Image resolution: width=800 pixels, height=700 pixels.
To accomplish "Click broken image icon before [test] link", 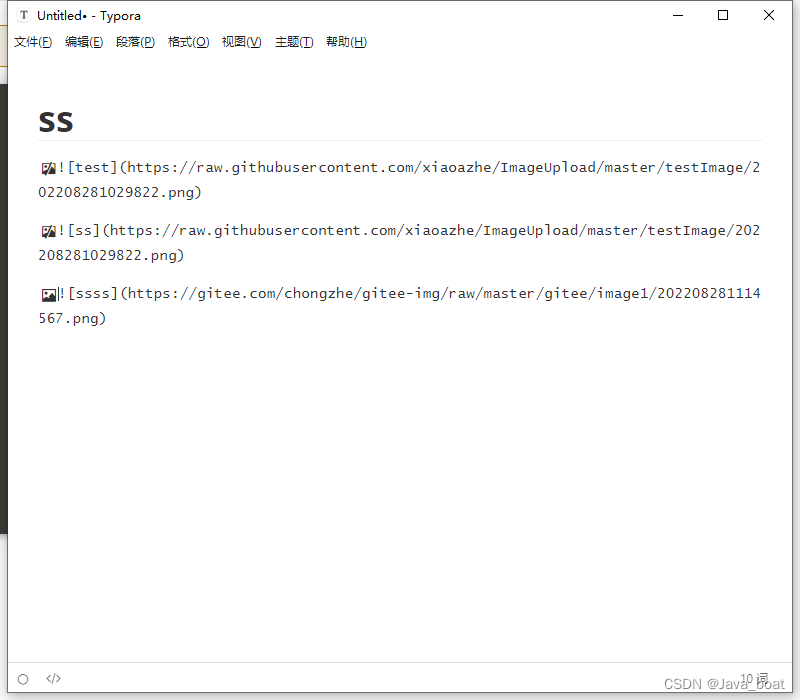I will click(48, 168).
